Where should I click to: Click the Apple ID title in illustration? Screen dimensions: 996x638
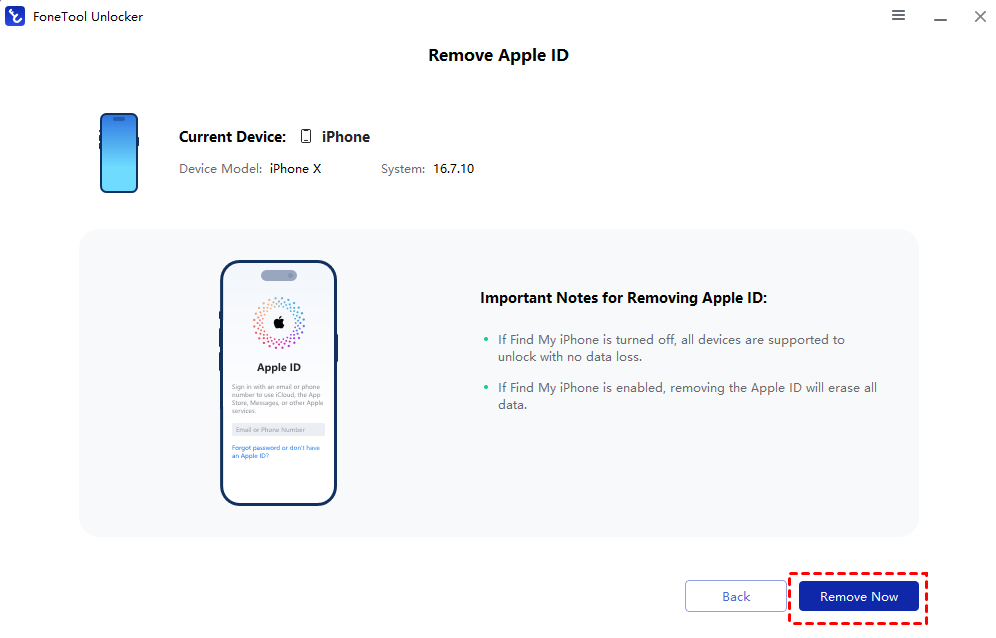pos(278,368)
